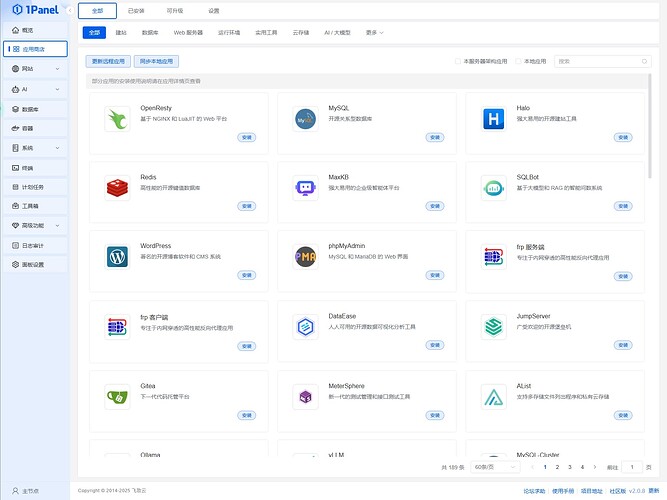Expand the 系统 sidebar submenu chevron
The image size is (667, 500).
(x=57, y=148)
